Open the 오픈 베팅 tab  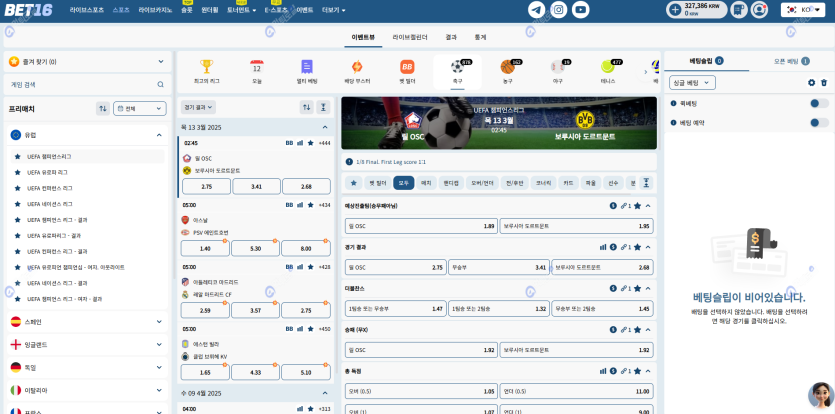coord(791,61)
